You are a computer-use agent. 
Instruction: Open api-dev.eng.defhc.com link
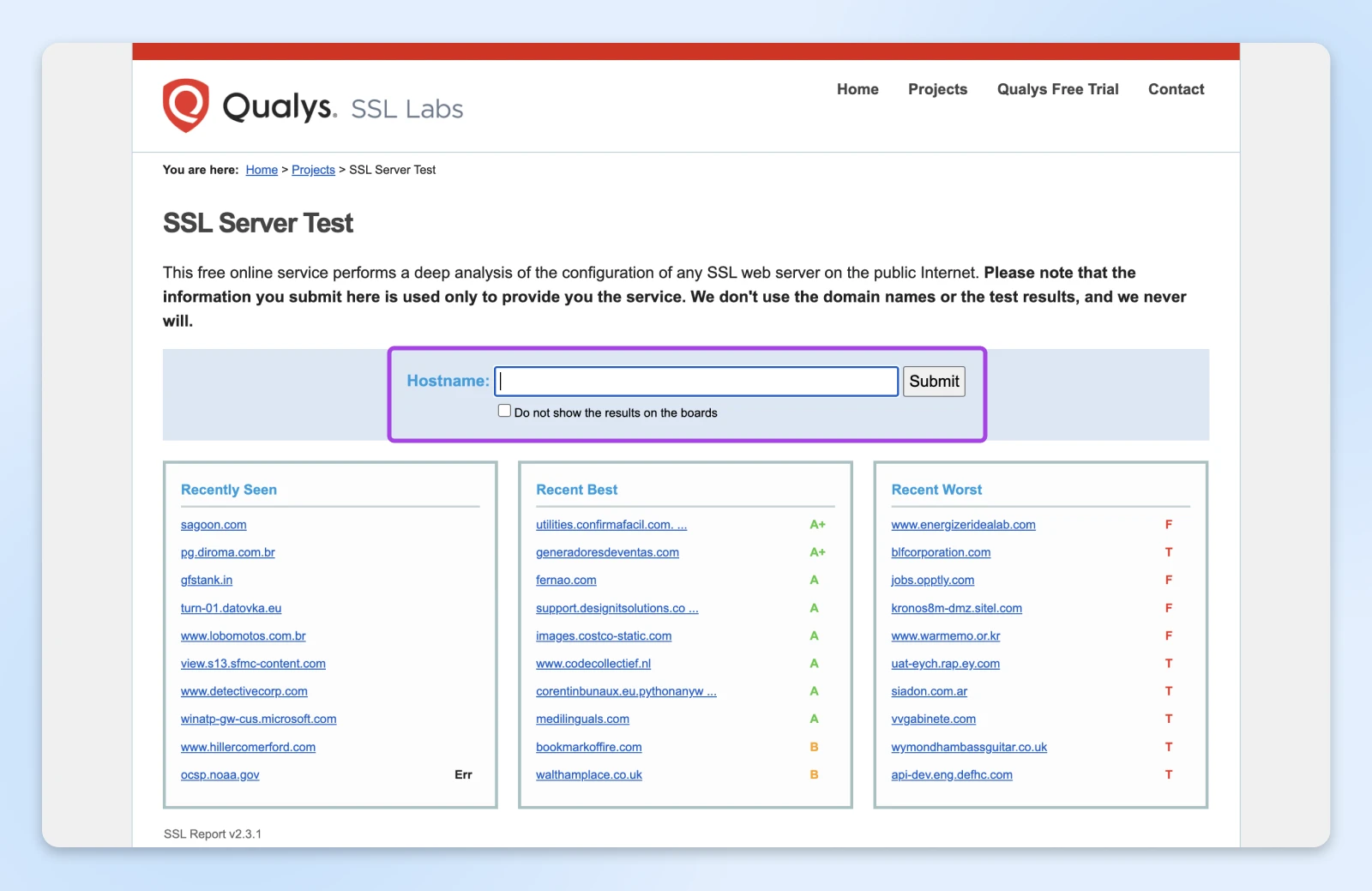click(x=952, y=775)
